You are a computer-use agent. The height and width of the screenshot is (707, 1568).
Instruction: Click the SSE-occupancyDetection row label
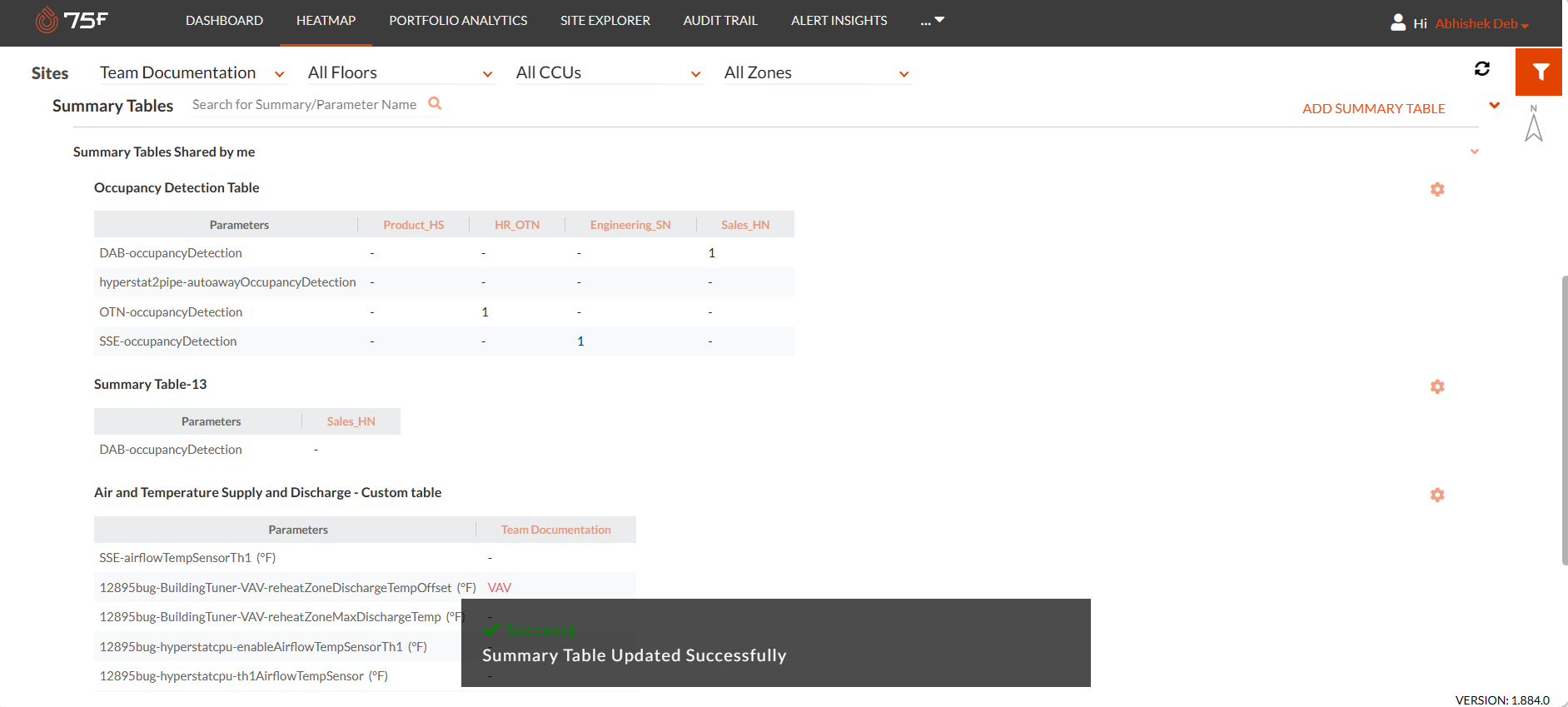point(168,341)
